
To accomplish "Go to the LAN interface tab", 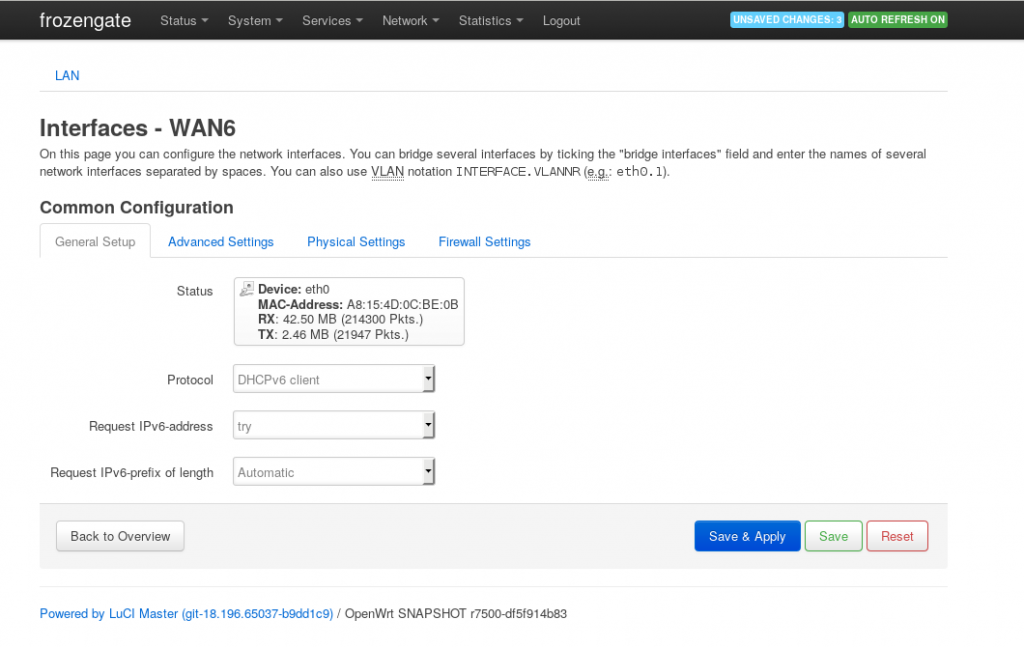I will point(67,75).
